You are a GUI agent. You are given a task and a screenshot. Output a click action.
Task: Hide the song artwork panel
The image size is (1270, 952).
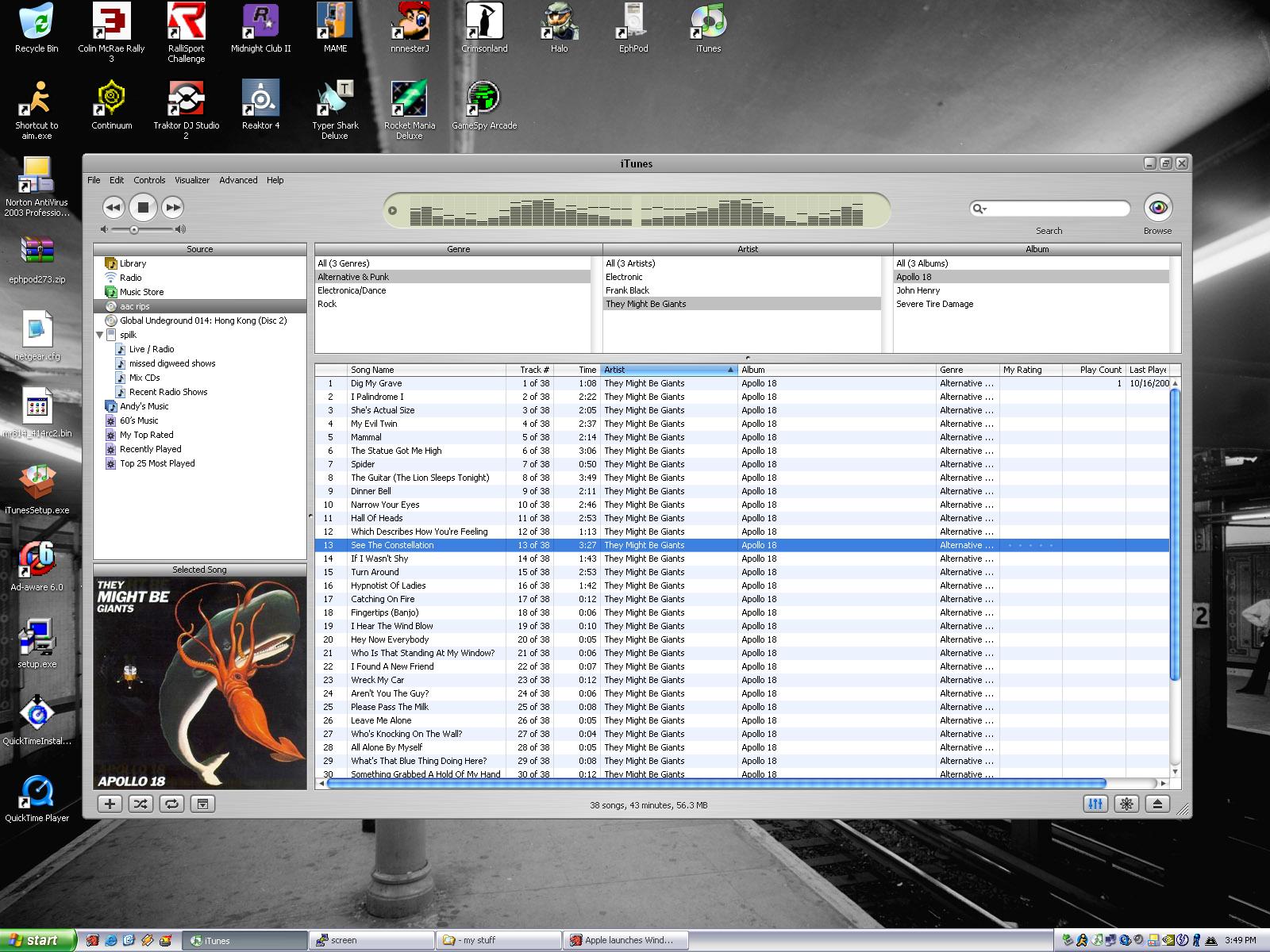pyautogui.click(x=202, y=804)
